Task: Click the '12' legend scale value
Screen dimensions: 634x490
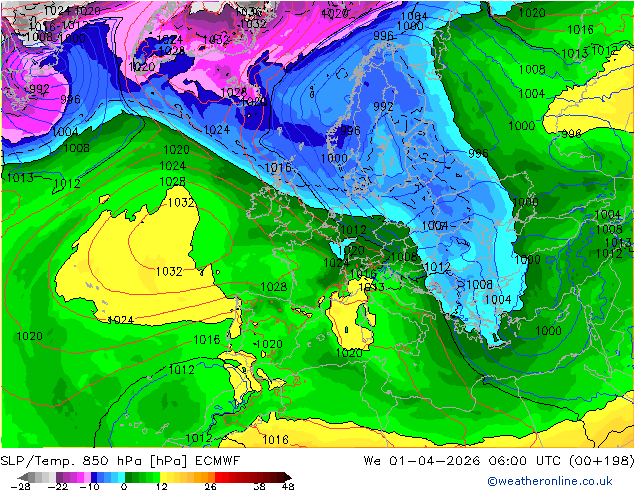Action: 162,486
